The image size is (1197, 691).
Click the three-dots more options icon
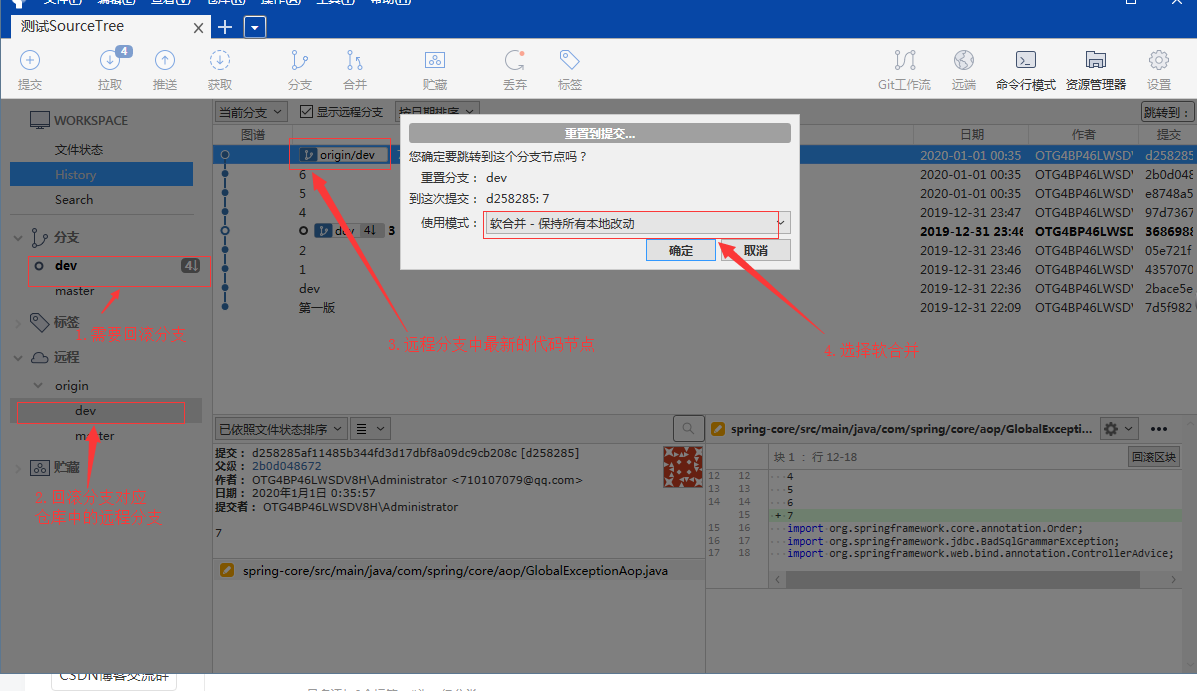pos(1159,428)
